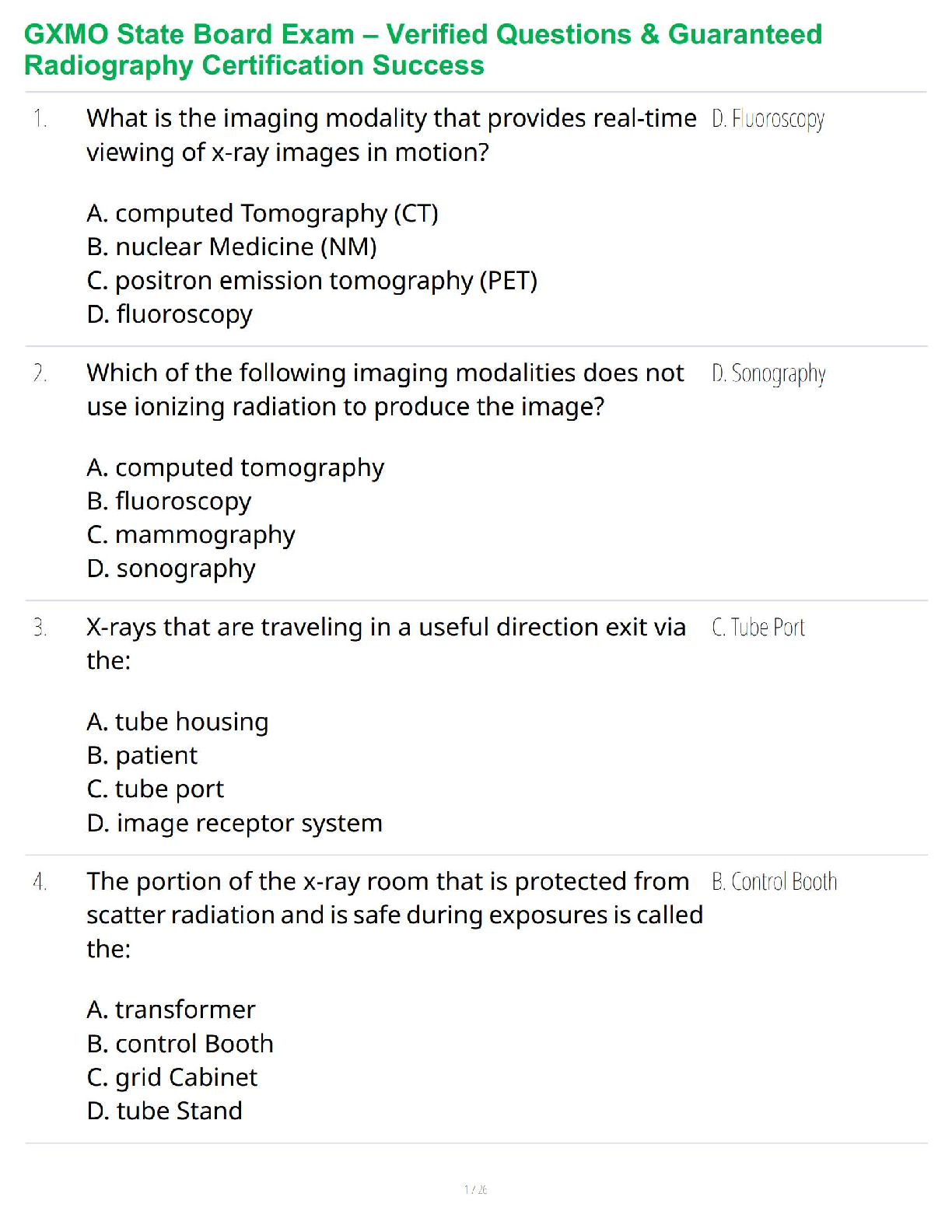Click the question 2 text about ionizing radiation
Image resolution: width=952 pixels, height=1232 pixels.
(x=385, y=390)
